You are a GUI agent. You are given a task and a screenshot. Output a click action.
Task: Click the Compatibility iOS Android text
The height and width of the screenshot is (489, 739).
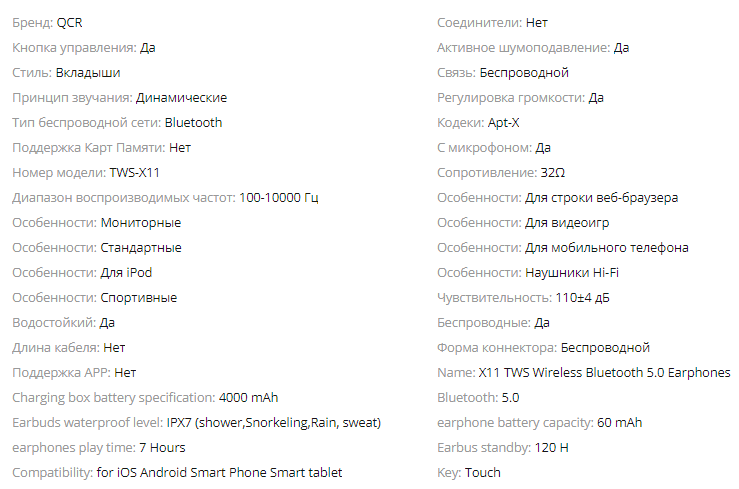pyautogui.click(x=219, y=473)
